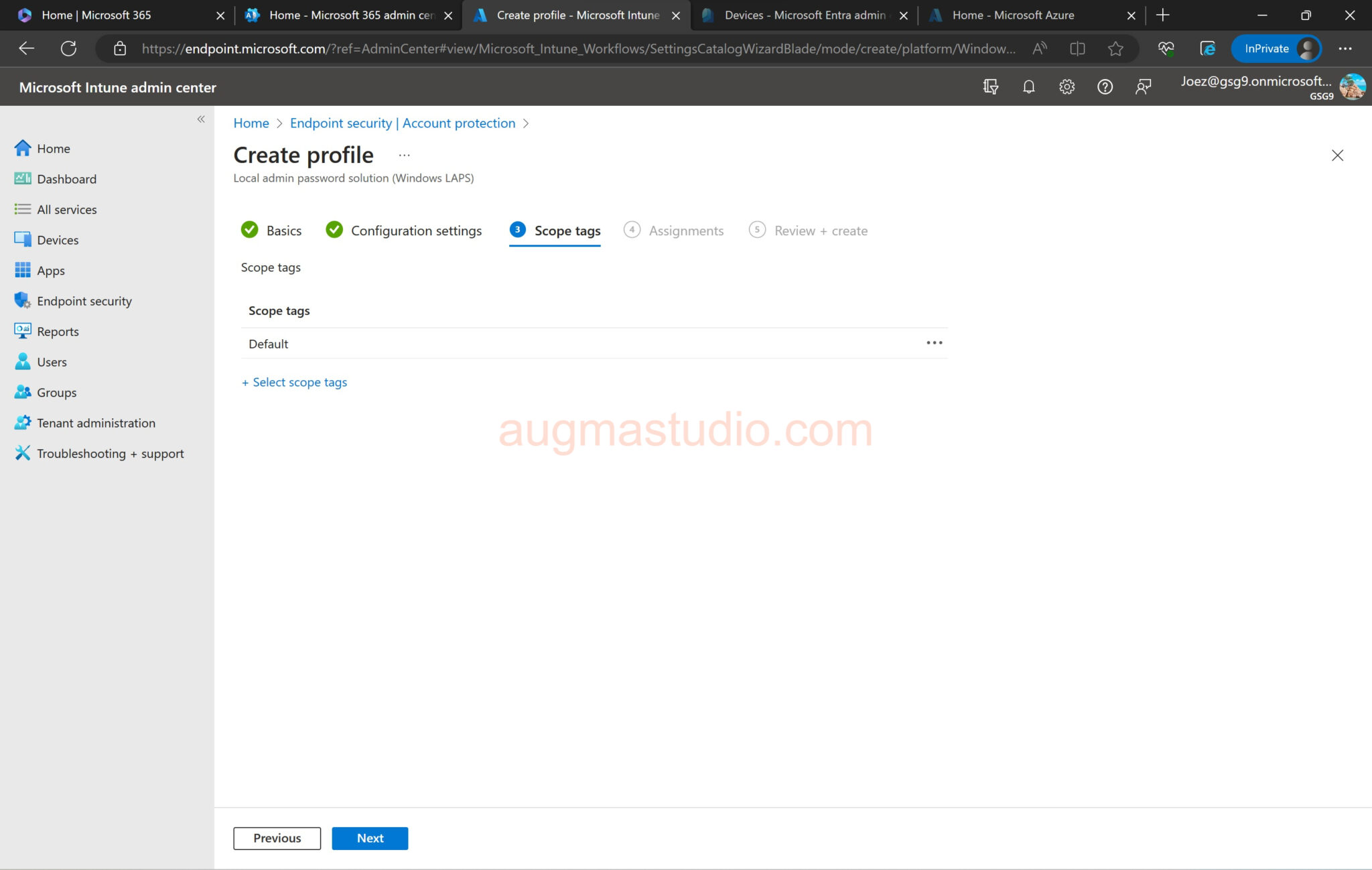Click the Next button

click(370, 838)
